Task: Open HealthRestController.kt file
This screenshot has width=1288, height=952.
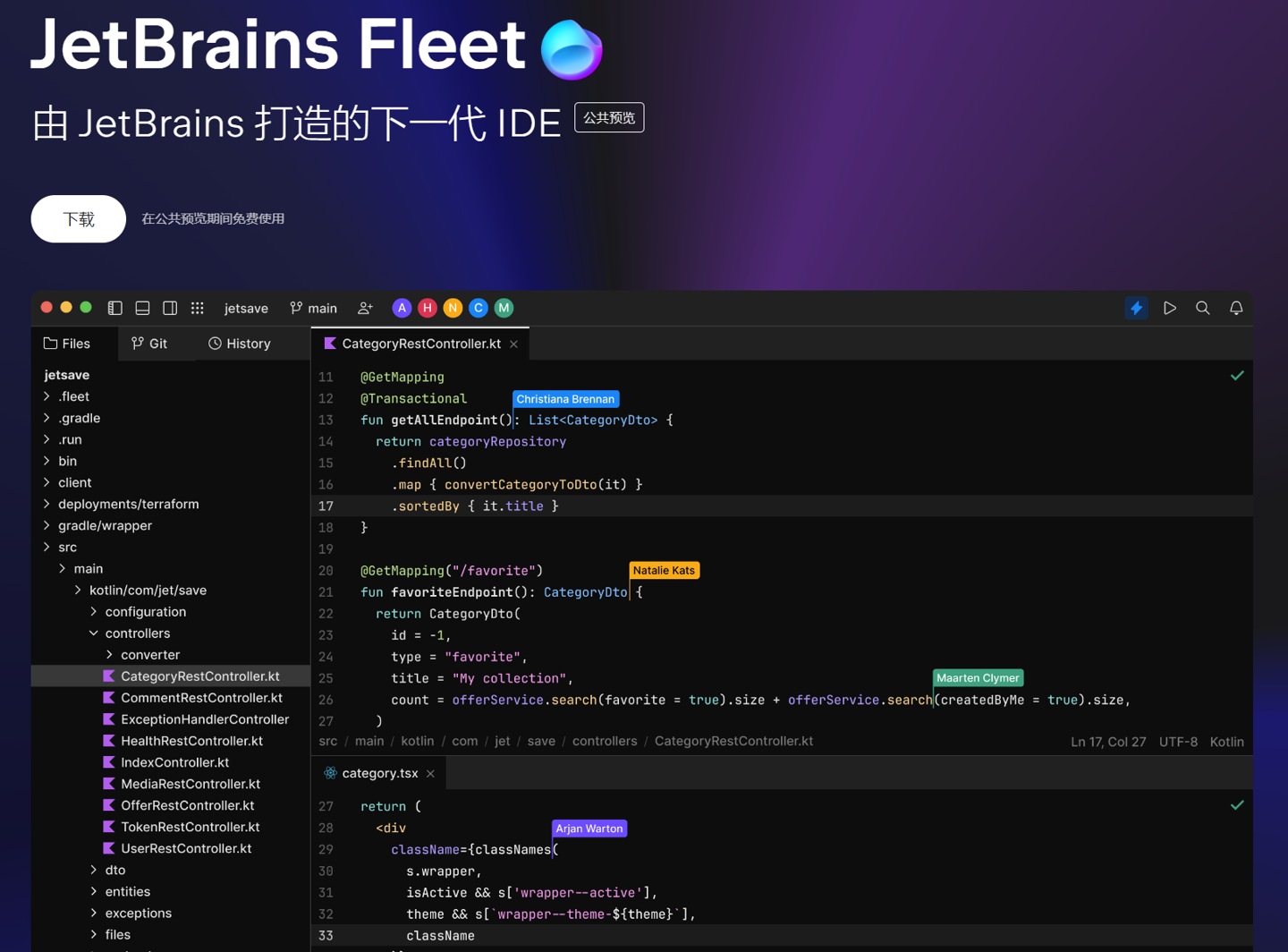Action: click(x=182, y=741)
